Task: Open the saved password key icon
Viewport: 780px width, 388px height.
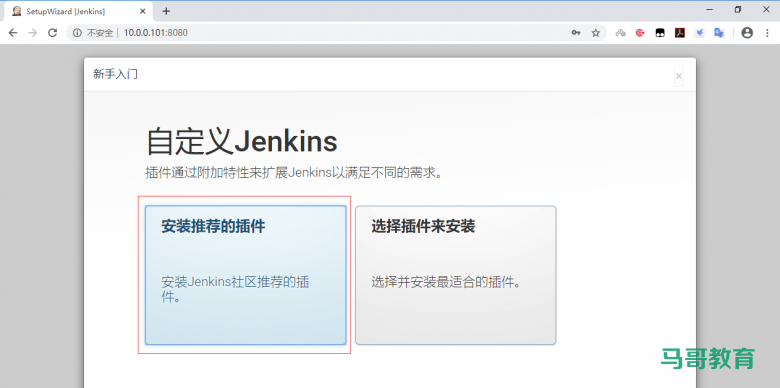Action: (576, 33)
